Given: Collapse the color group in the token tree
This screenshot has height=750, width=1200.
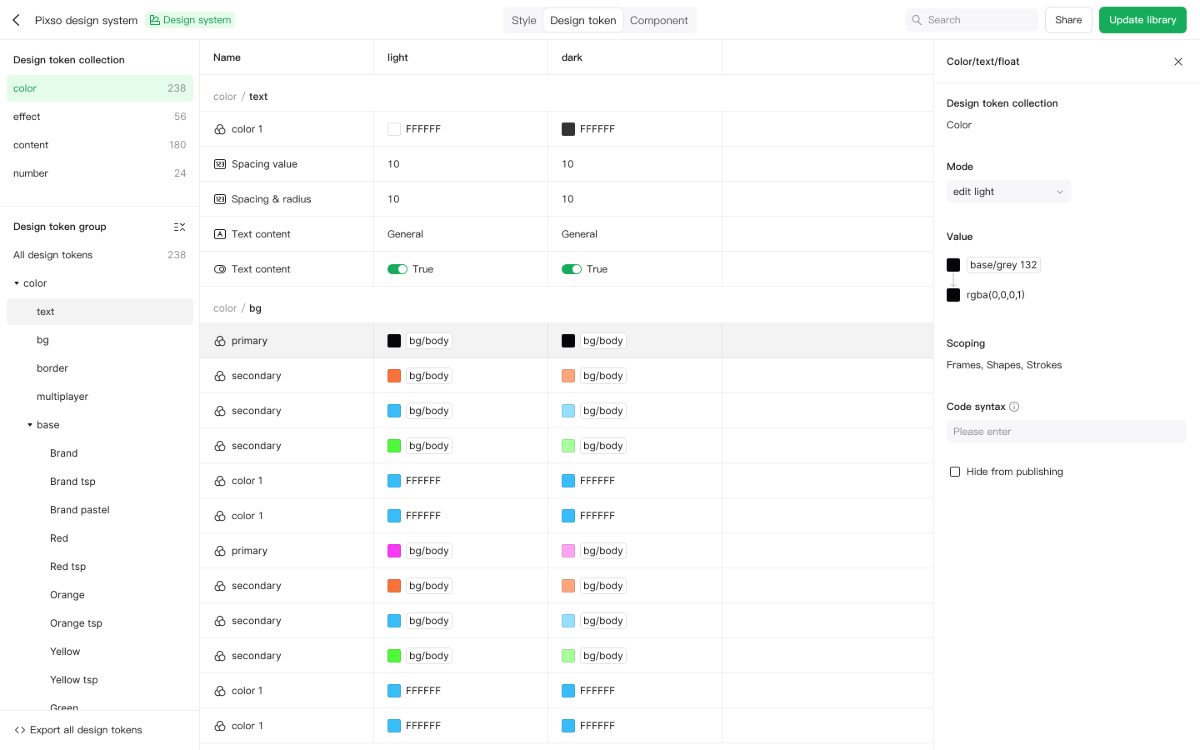Looking at the screenshot, I should [17, 284].
